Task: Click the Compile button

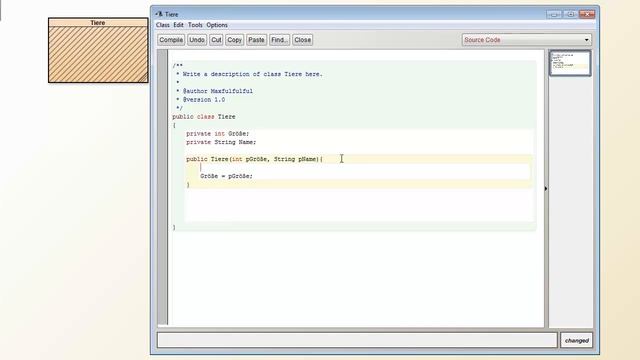Action: point(171,40)
